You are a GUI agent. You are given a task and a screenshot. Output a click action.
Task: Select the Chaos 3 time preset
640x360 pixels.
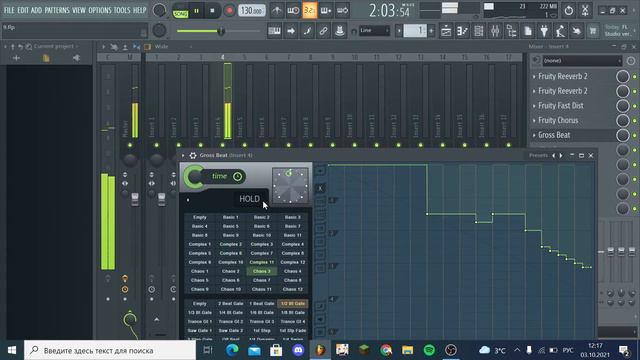click(x=262, y=271)
